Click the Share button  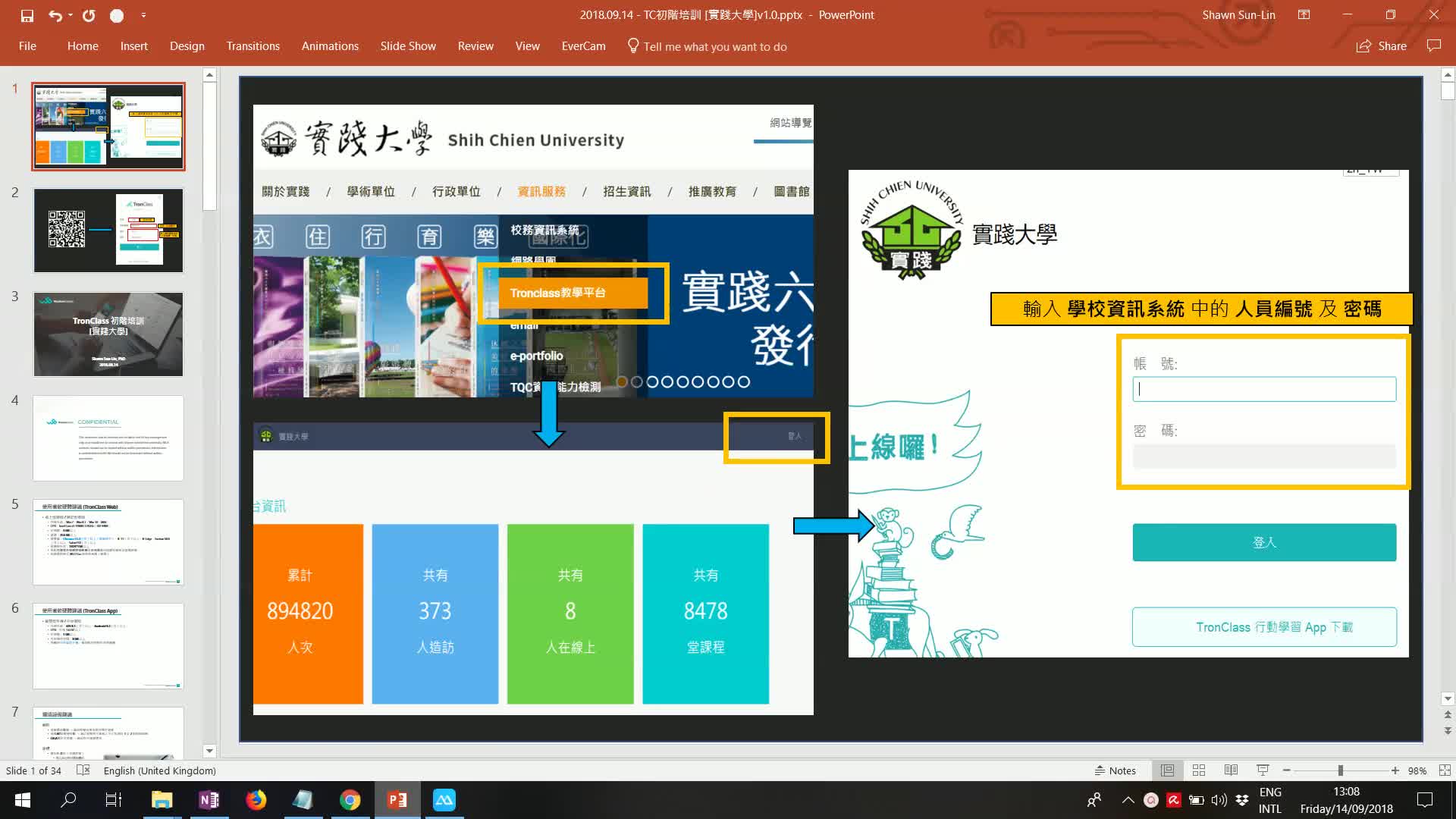(x=1382, y=46)
